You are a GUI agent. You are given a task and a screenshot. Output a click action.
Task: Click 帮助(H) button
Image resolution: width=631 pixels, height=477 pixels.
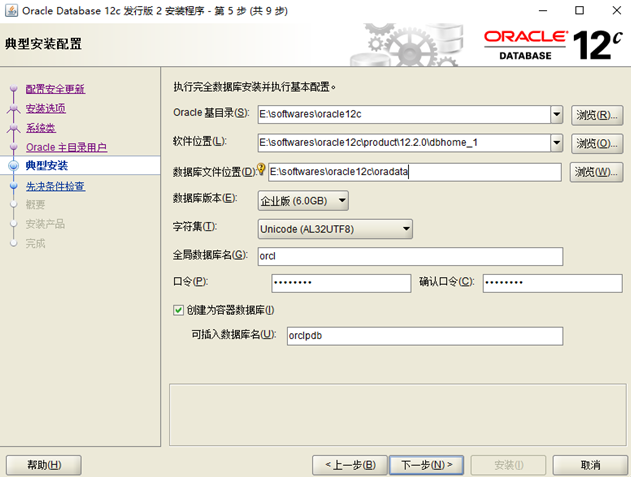(x=44, y=465)
